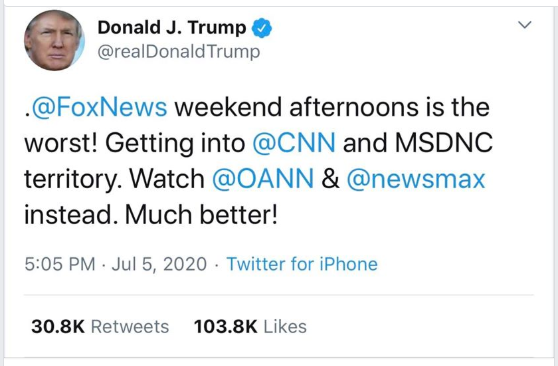Click the Jul 5, 2020 date
This screenshot has width=558, height=366.
click(159, 264)
